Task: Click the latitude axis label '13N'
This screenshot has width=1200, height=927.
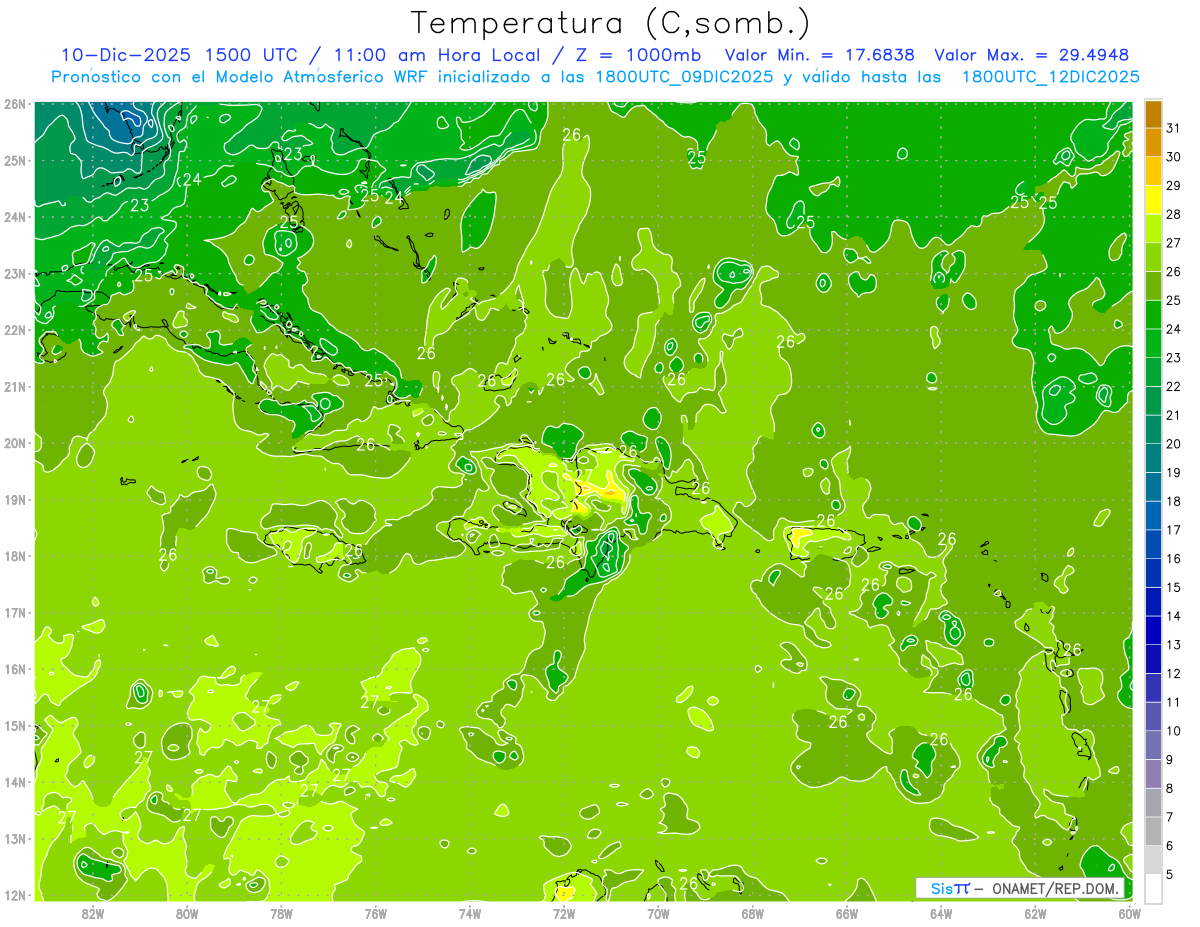Action: coord(15,839)
